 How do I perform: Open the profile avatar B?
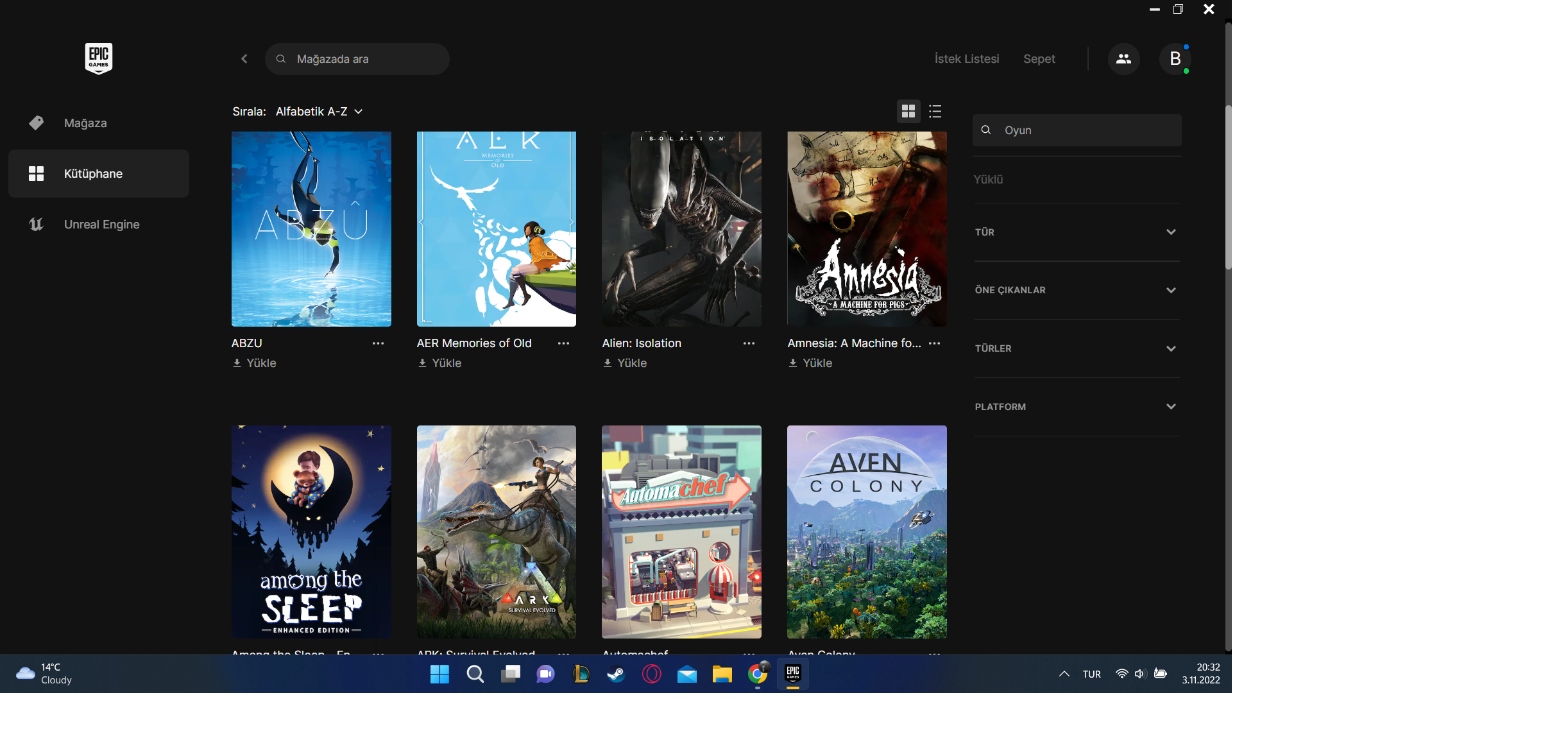1175,59
